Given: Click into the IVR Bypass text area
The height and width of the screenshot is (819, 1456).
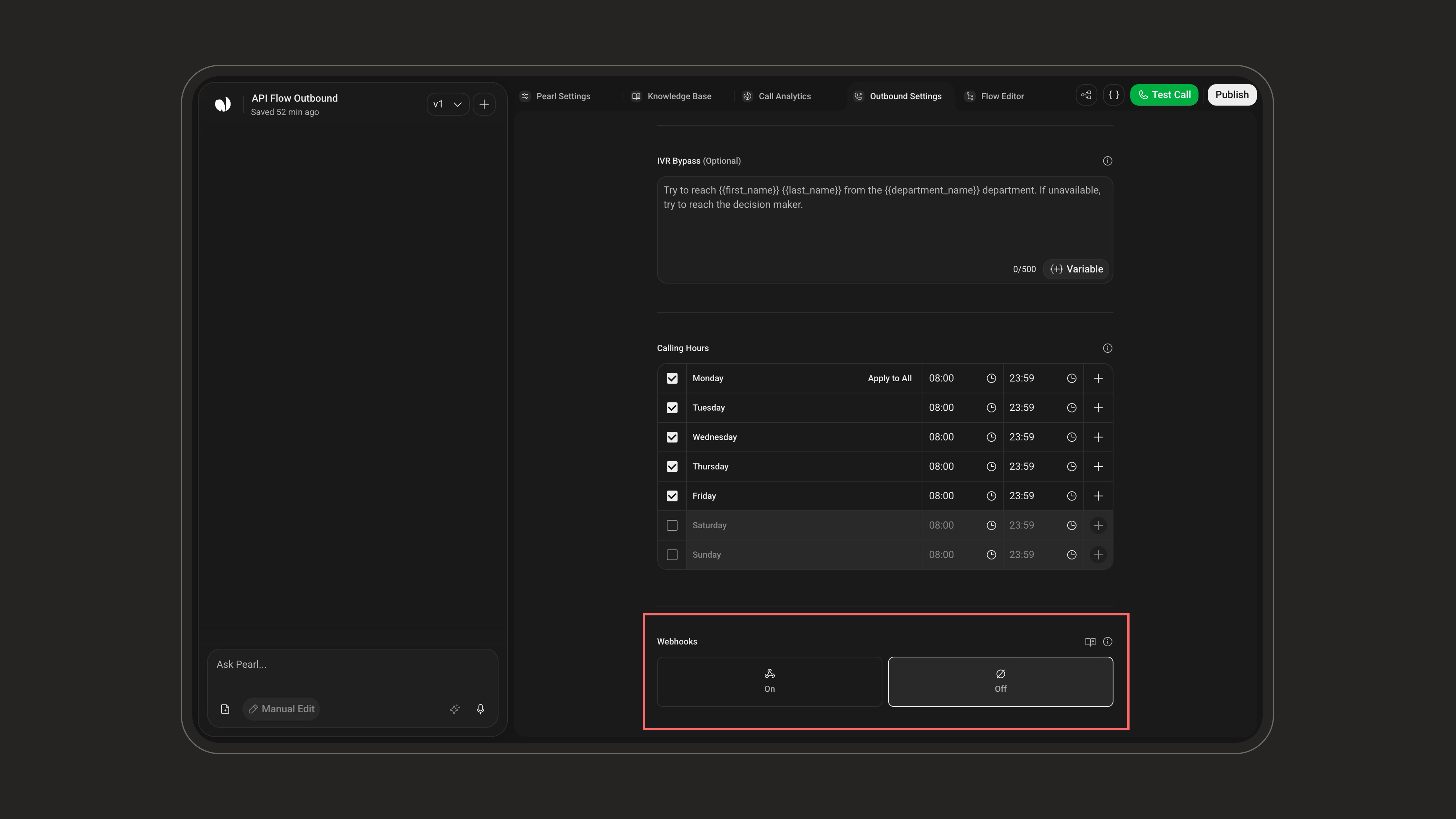Looking at the screenshot, I should coord(885,229).
